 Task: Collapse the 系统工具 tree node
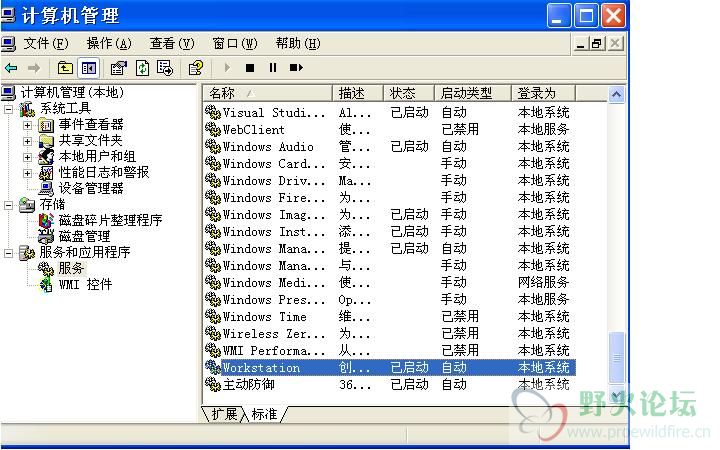pos(8,109)
